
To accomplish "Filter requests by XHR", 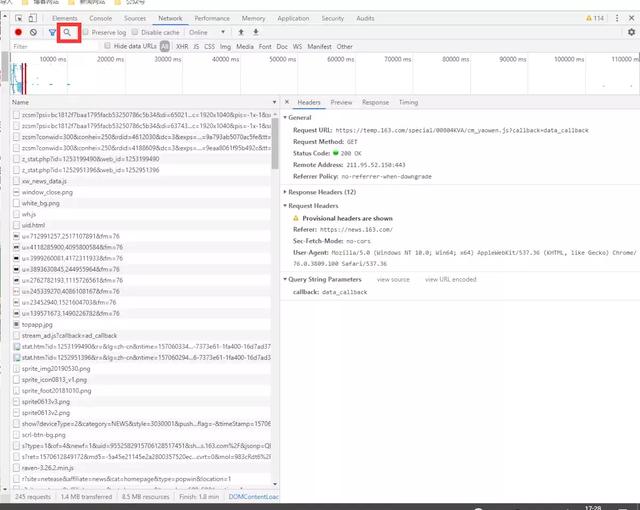I will (x=182, y=47).
